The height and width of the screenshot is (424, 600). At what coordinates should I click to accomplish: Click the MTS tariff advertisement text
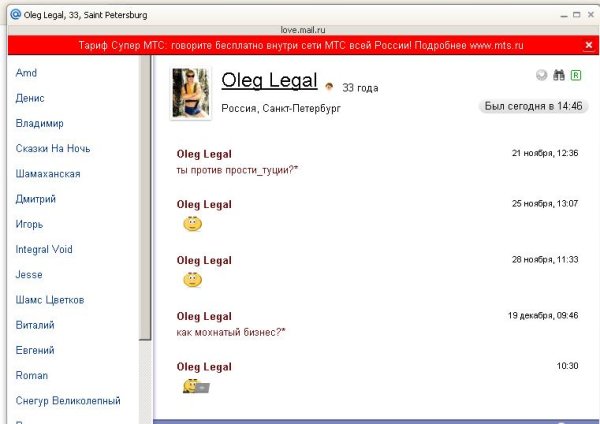[302, 45]
